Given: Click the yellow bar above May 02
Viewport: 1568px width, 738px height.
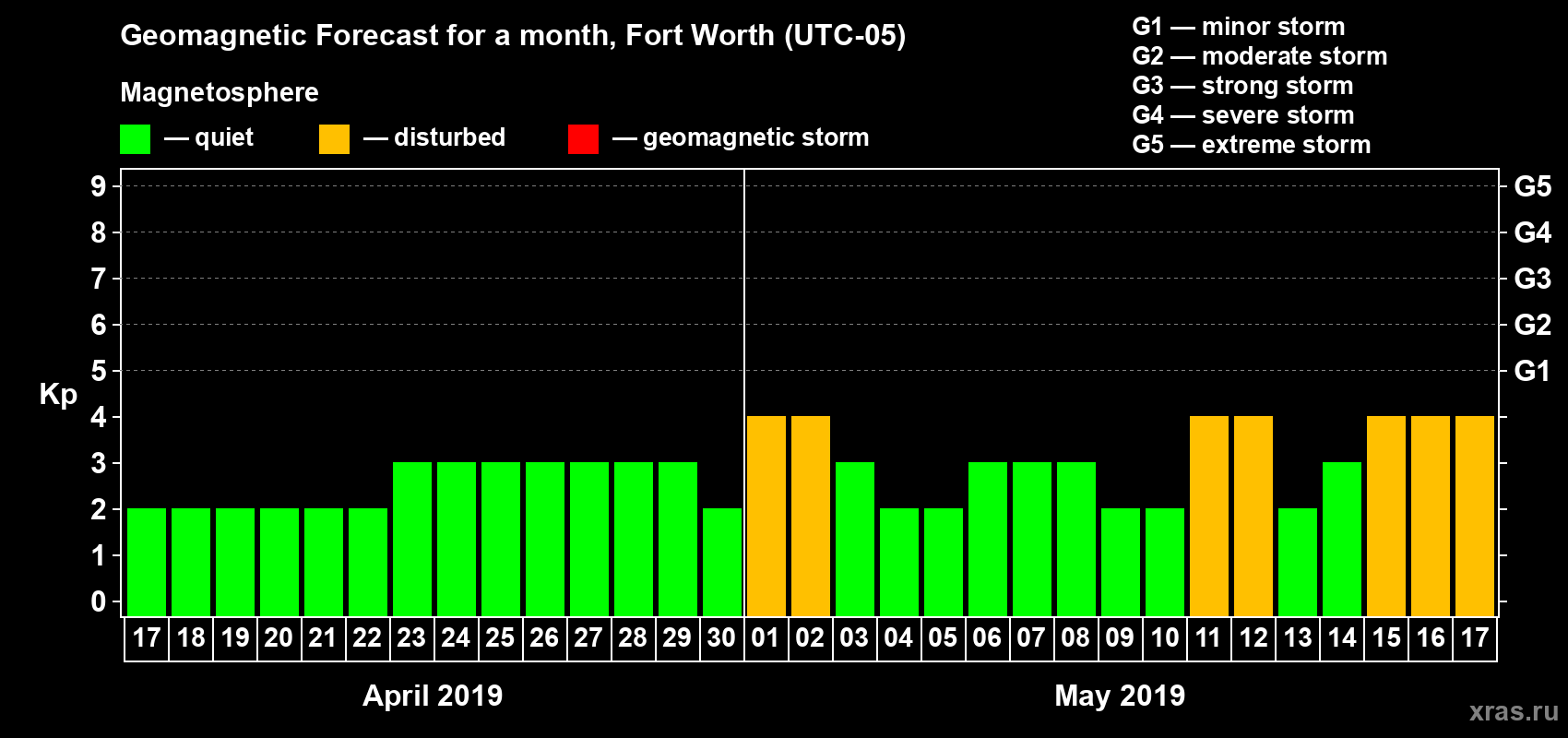Looking at the screenshot, I should [x=811, y=517].
